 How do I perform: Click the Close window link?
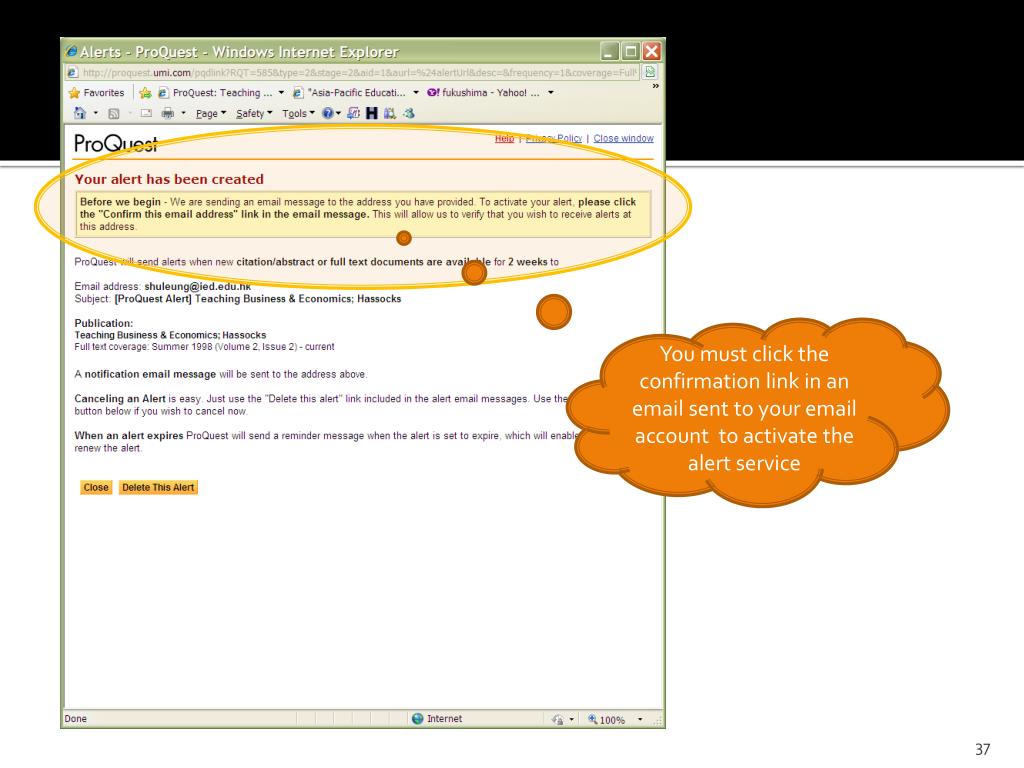coord(623,138)
